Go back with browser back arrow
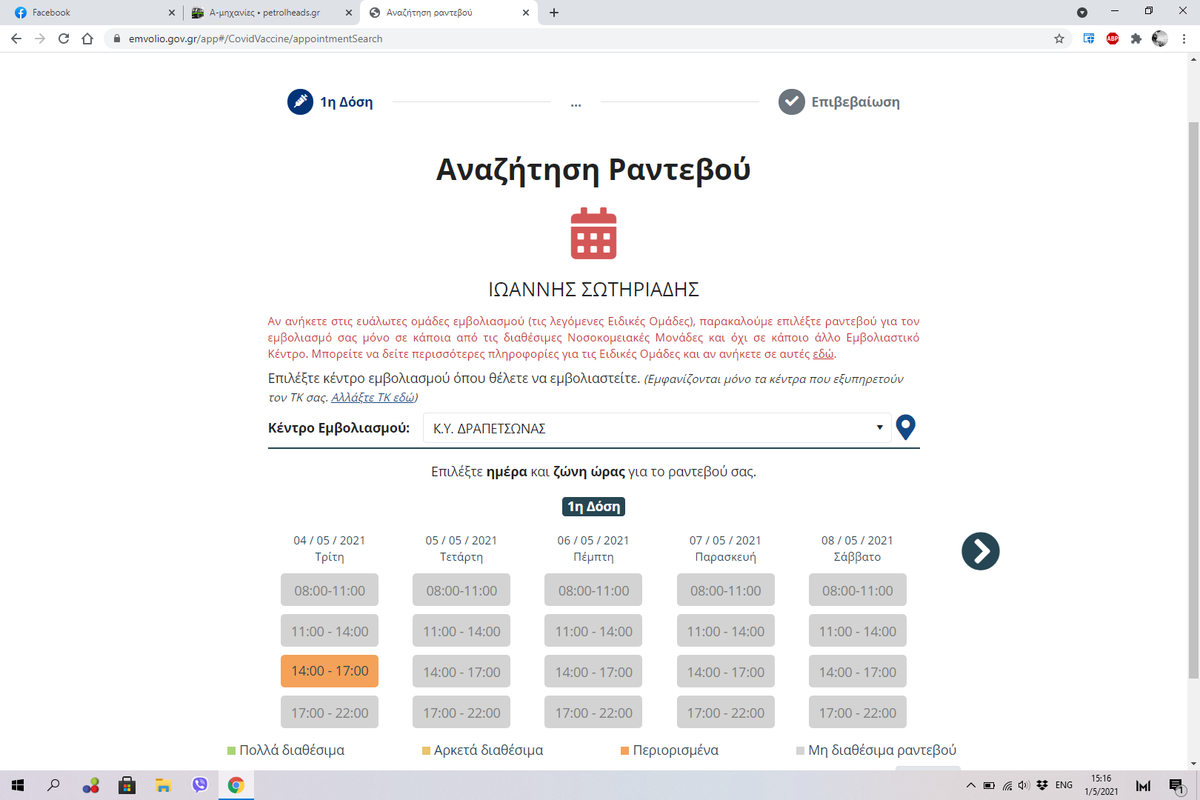 tap(16, 39)
